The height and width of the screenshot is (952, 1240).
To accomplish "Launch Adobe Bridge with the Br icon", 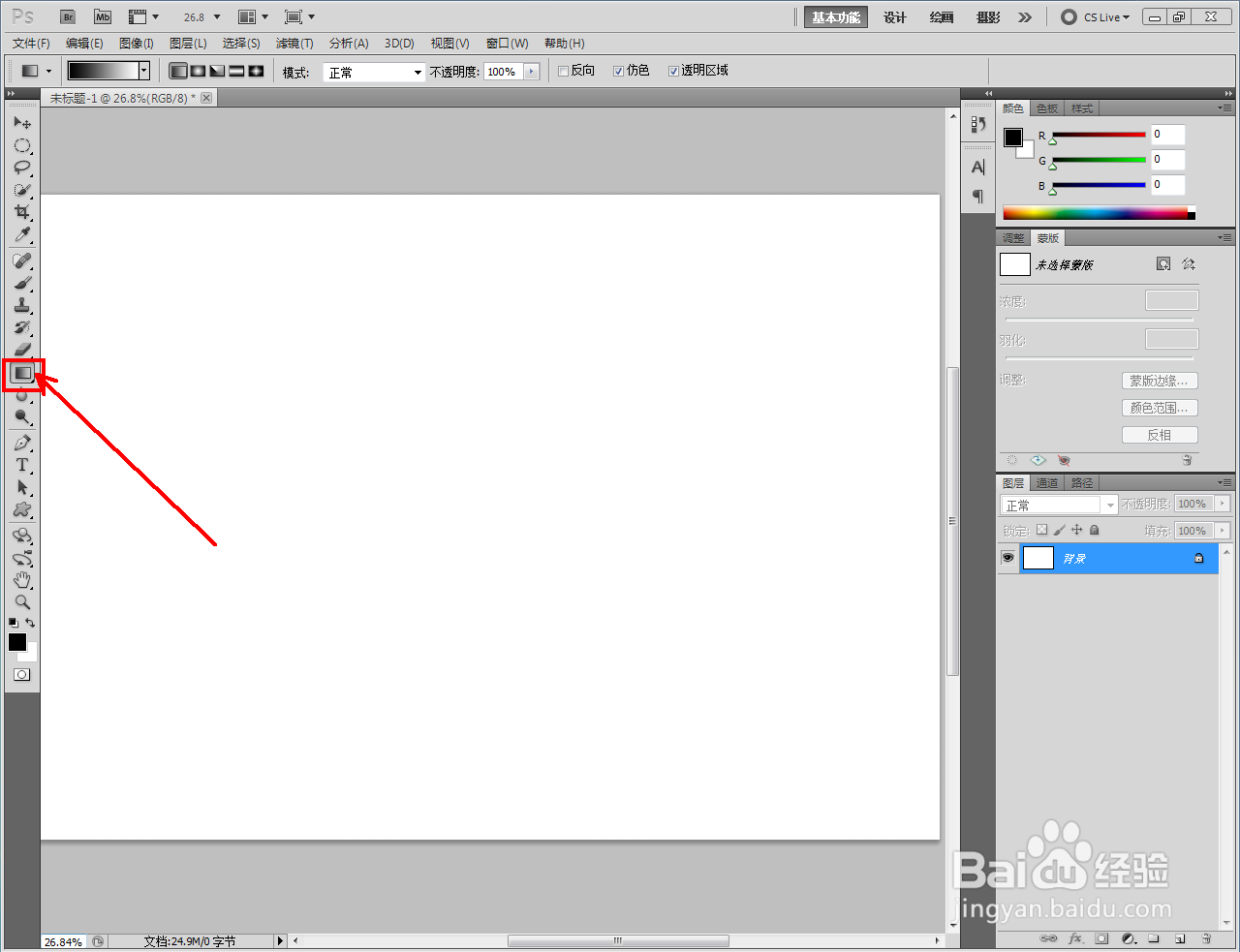I will 68,17.
